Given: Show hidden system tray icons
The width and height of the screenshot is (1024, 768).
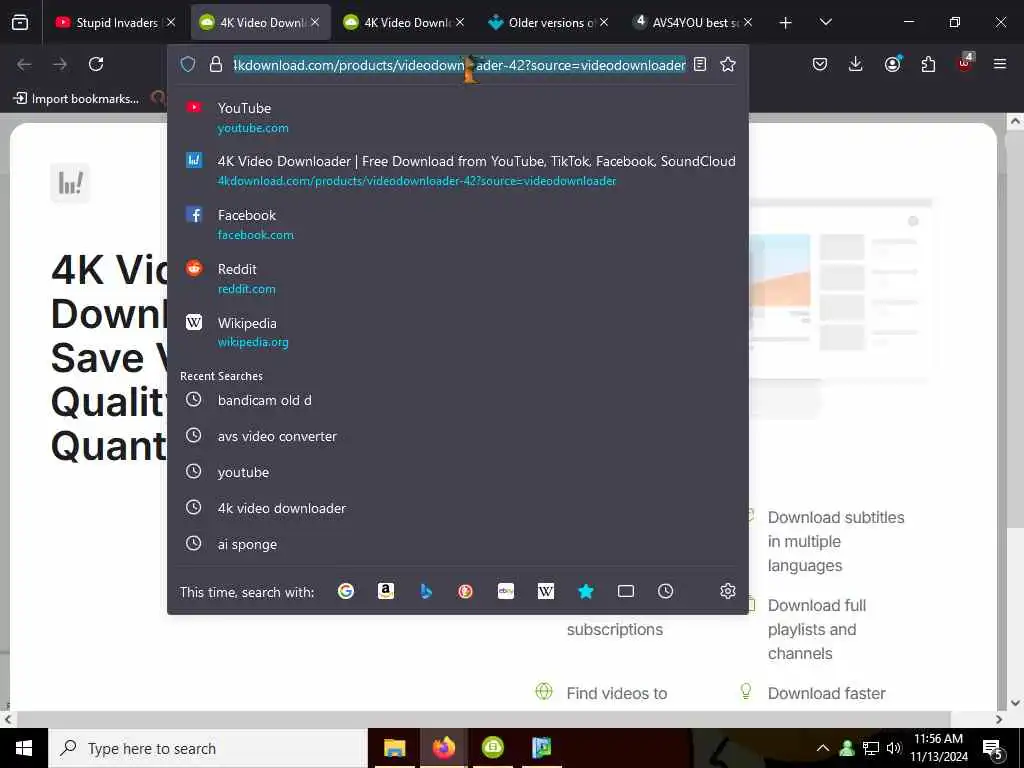Looking at the screenshot, I should pyautogui.click(x=823, y=748).
